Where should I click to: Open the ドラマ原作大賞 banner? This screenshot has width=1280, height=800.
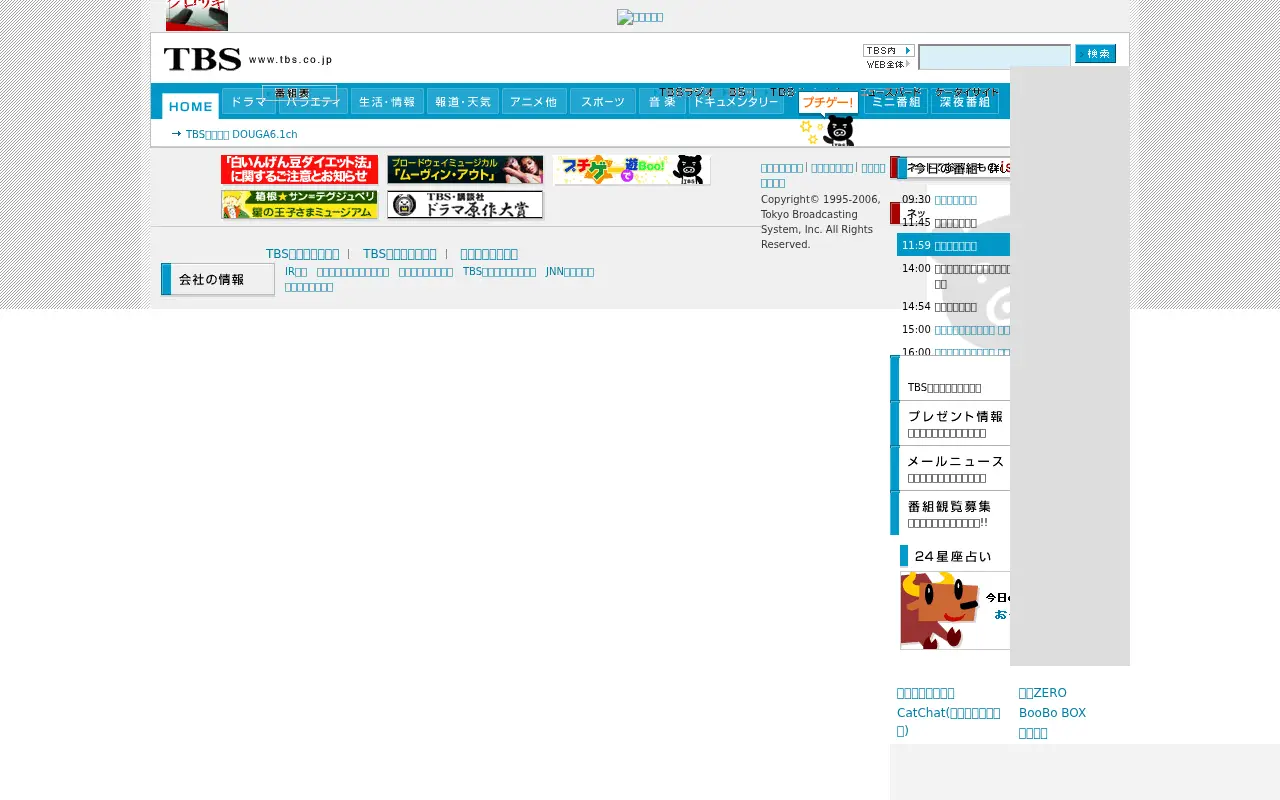(x=465, y=205)
